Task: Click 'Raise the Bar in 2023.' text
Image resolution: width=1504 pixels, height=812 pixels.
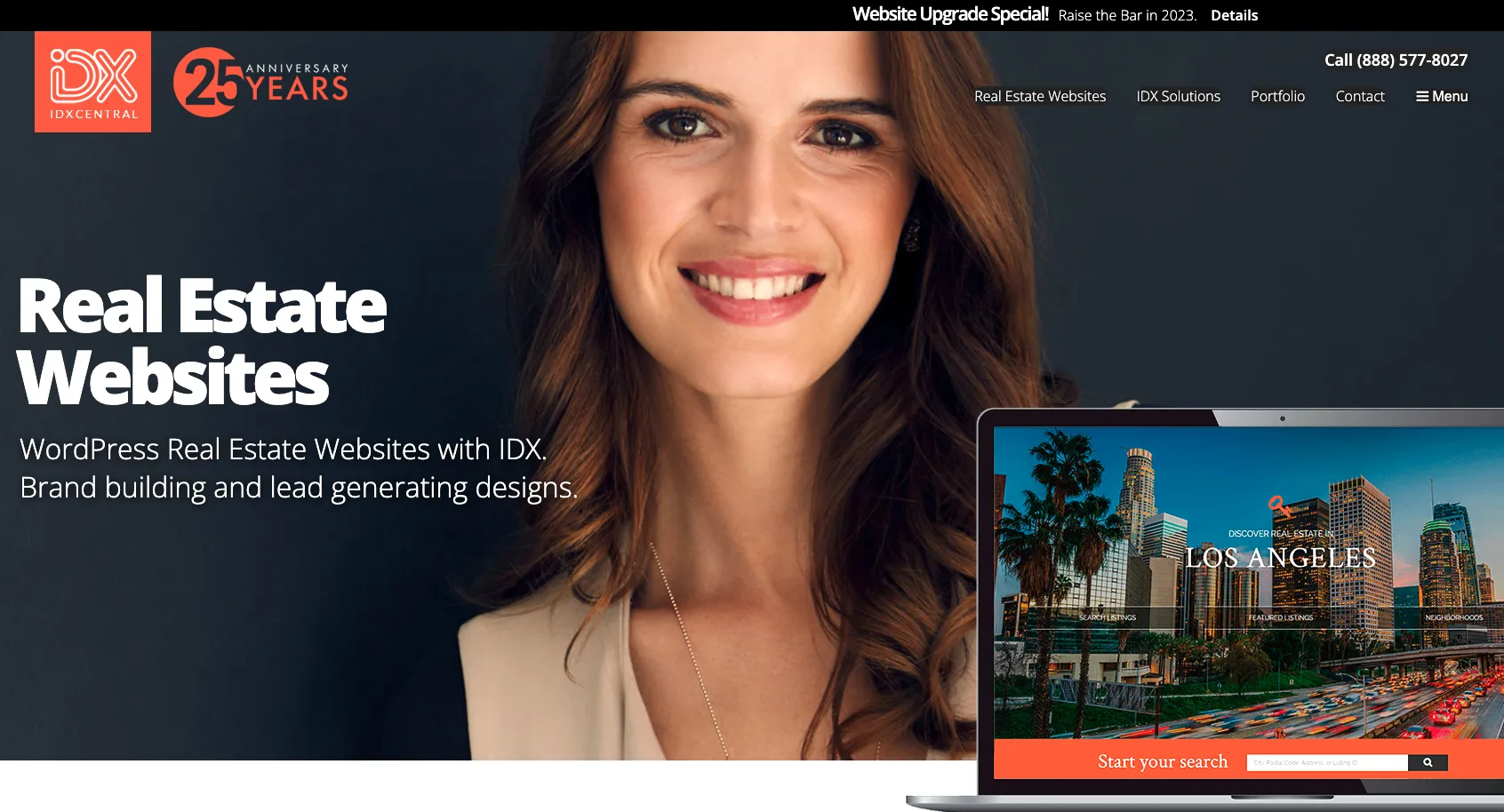Action: click(x=1127, y=15)
